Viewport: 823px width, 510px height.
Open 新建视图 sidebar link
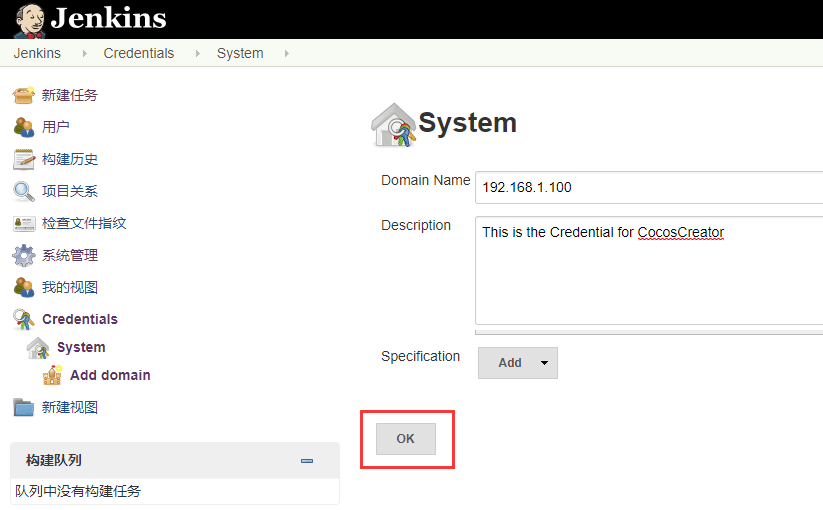tap(70, 407)
